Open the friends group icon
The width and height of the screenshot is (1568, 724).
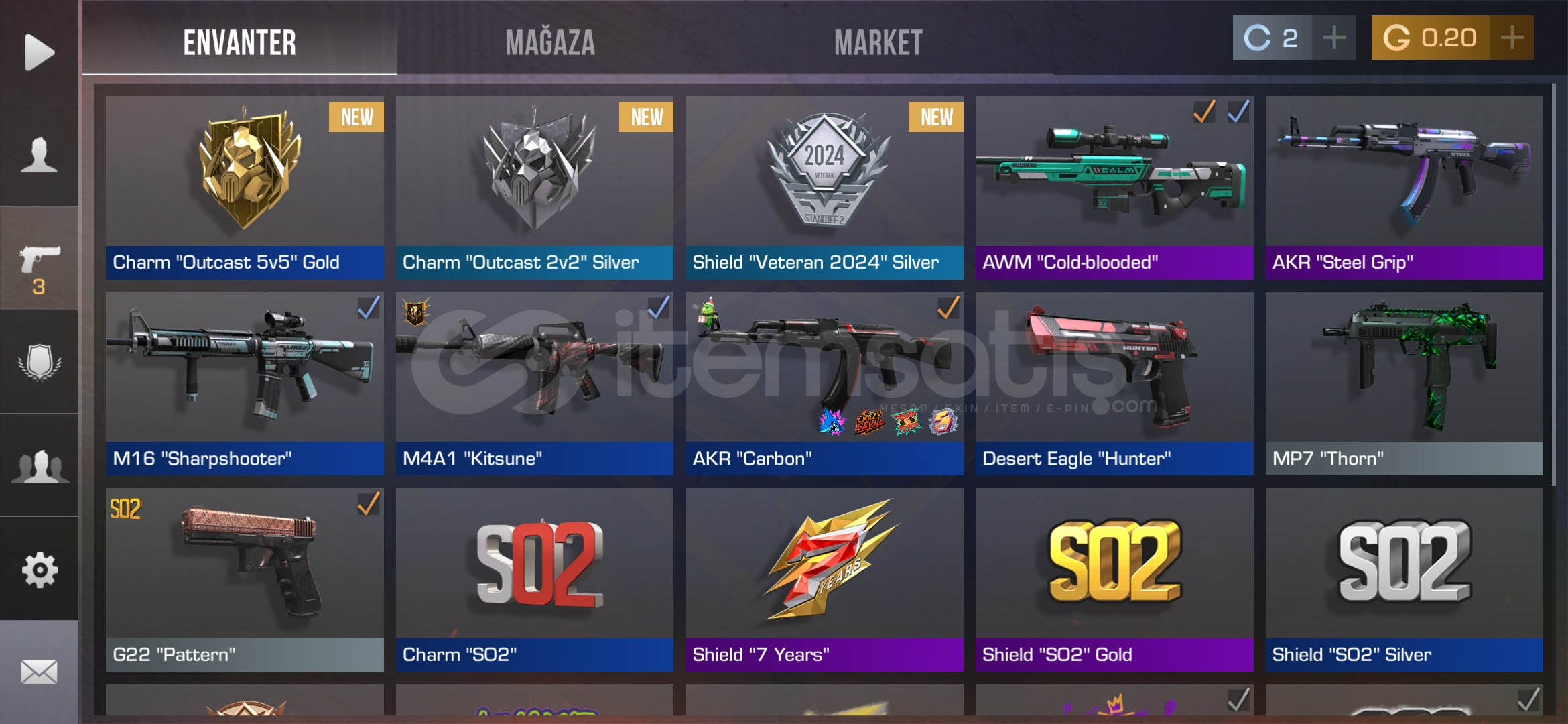pos(39,465)
